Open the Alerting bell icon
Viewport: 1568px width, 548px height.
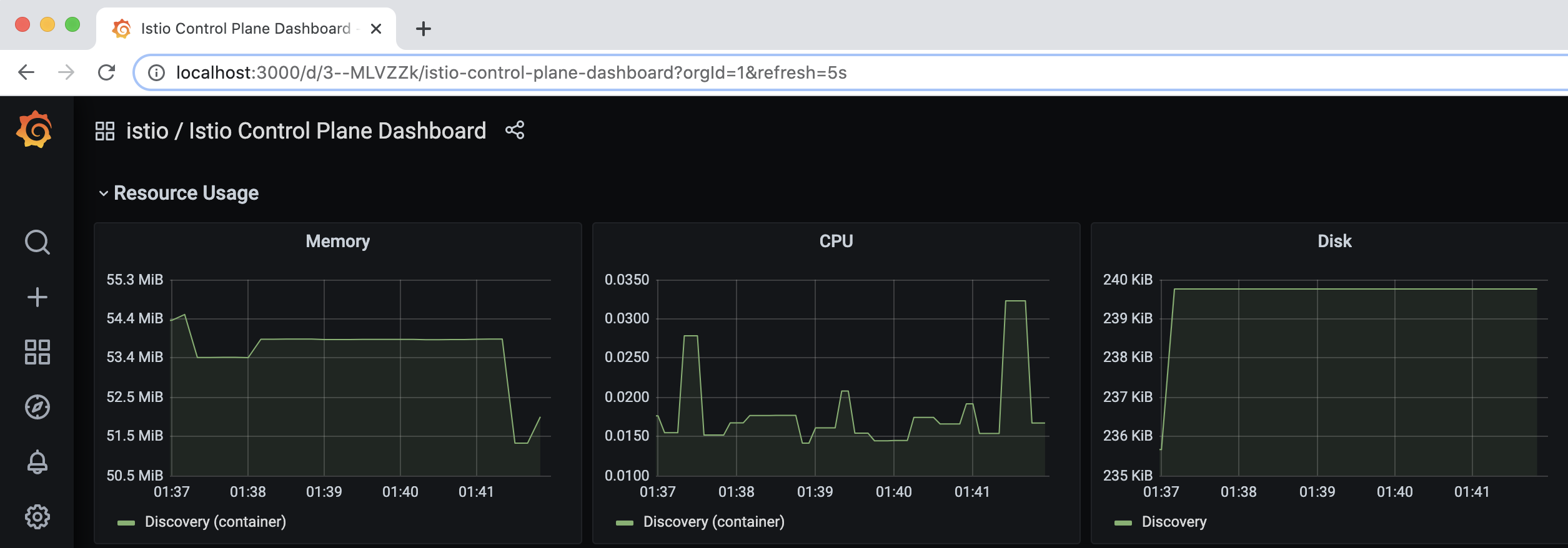37,462
